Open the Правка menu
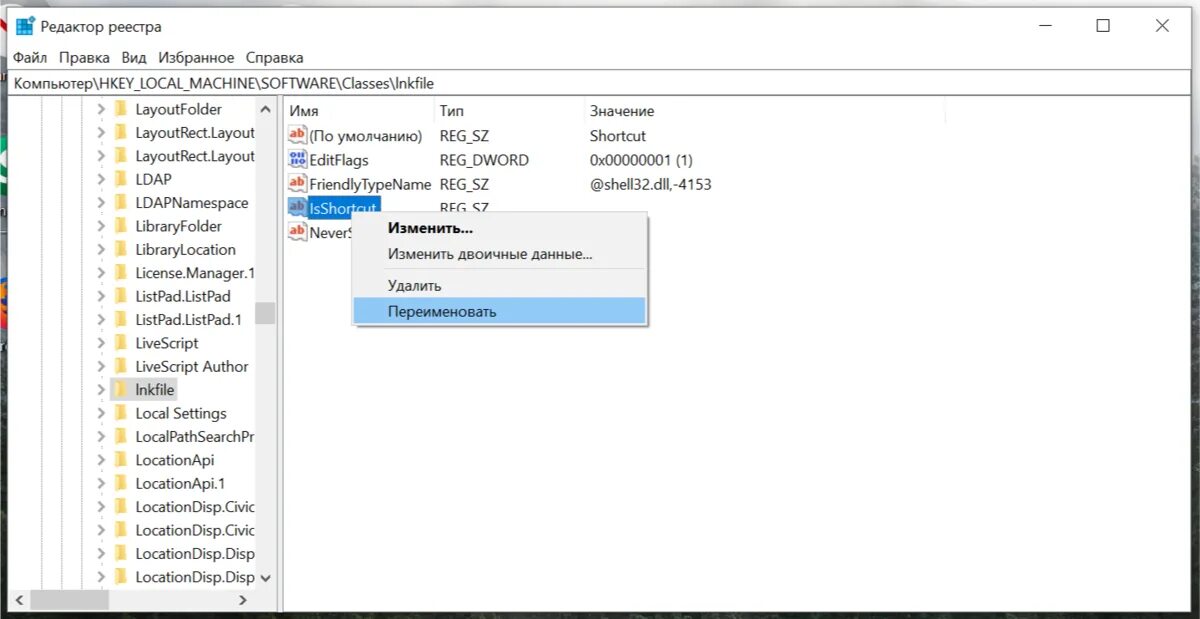The height and width of the screenshot is (619, 1200). point(84,58)
